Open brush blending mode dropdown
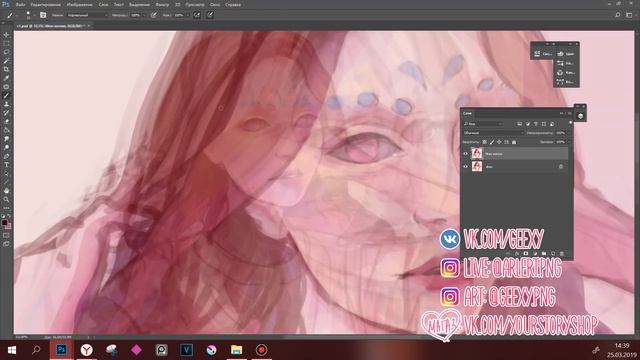The width and height of the screenshot is (640, 360). click(87, 15)
